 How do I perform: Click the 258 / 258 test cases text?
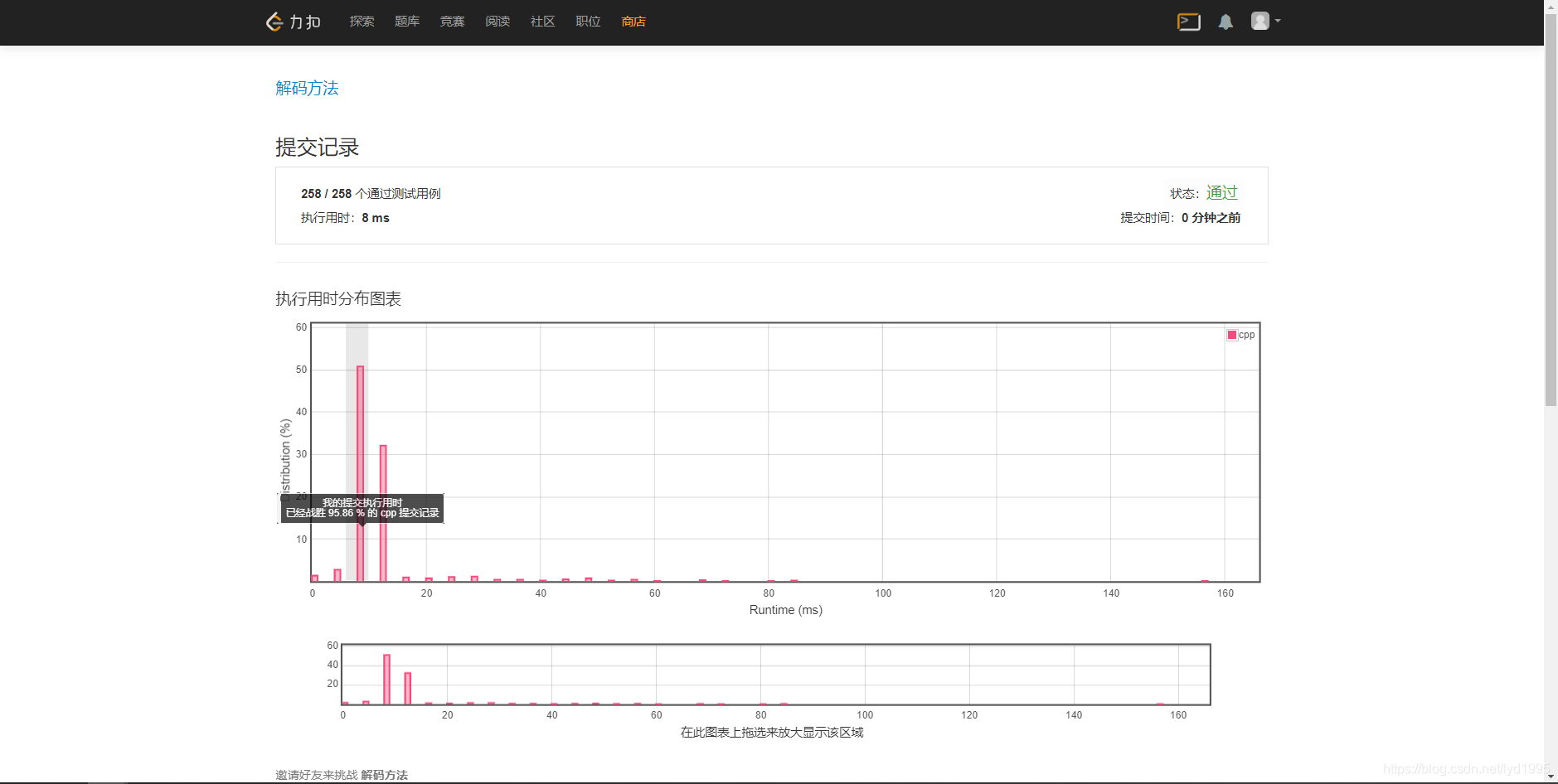point(371,193)
